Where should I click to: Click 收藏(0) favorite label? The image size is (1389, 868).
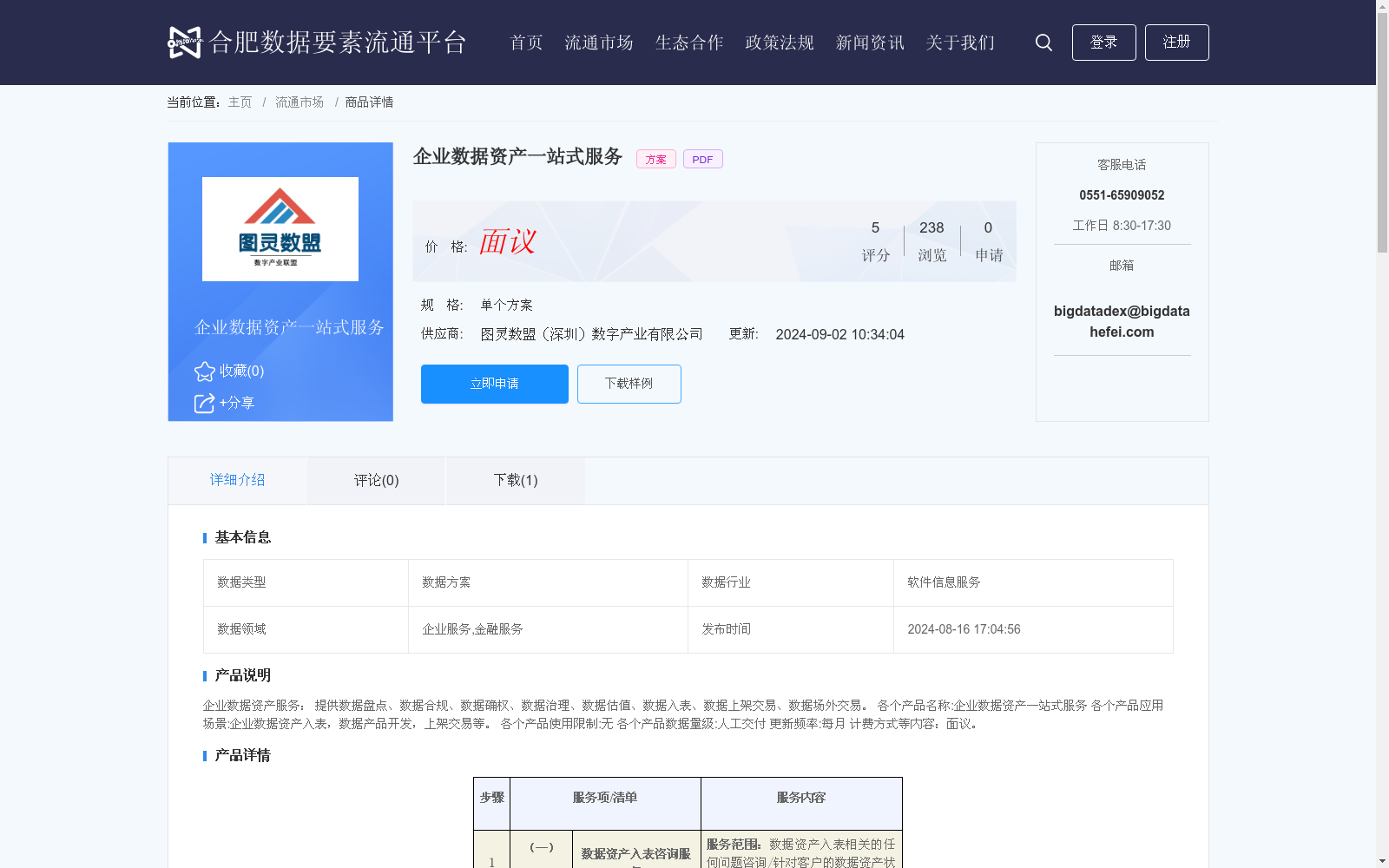[241, 372]
